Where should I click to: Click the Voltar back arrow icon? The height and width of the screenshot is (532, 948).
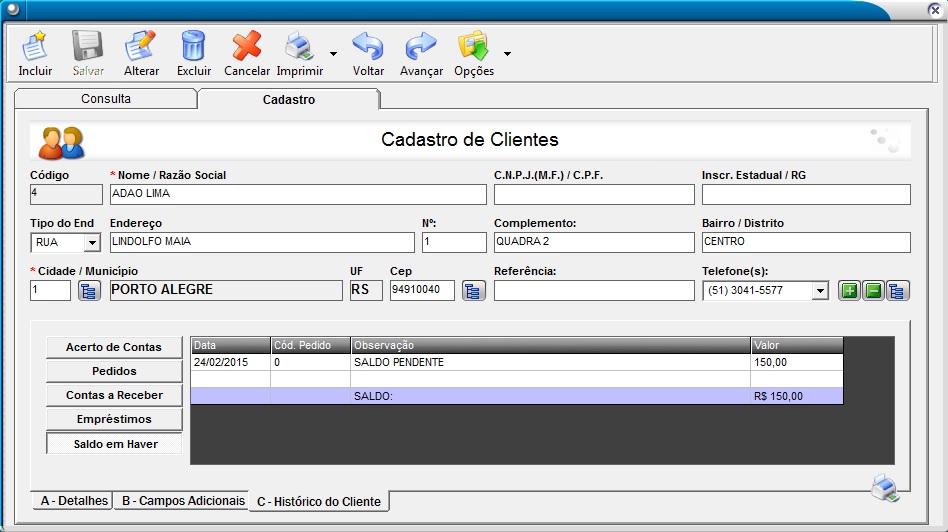(368, 46)
